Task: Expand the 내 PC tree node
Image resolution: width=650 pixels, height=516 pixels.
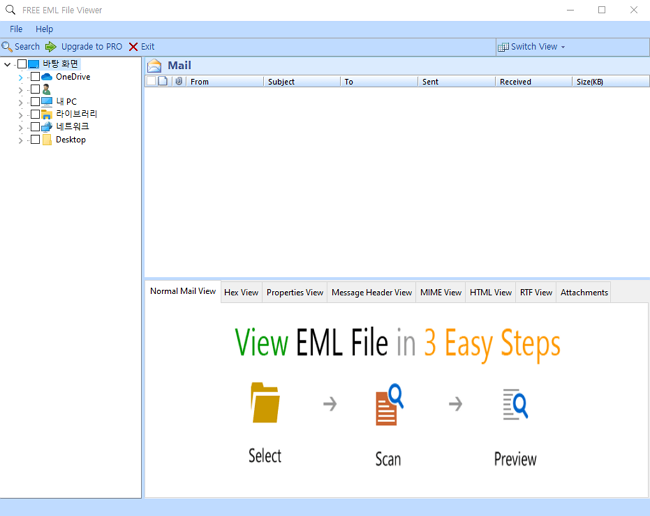Action: pyautogui.click(x=21, y=102)
